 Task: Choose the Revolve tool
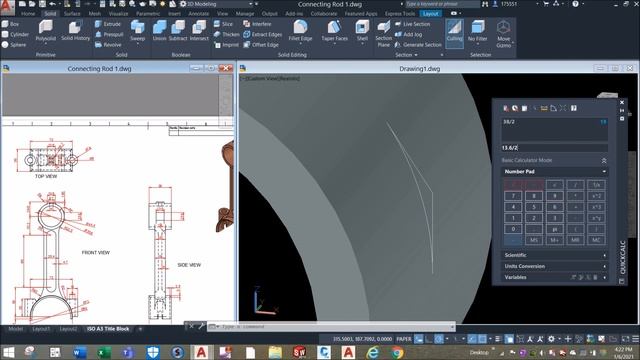click(x=108, y=44)
